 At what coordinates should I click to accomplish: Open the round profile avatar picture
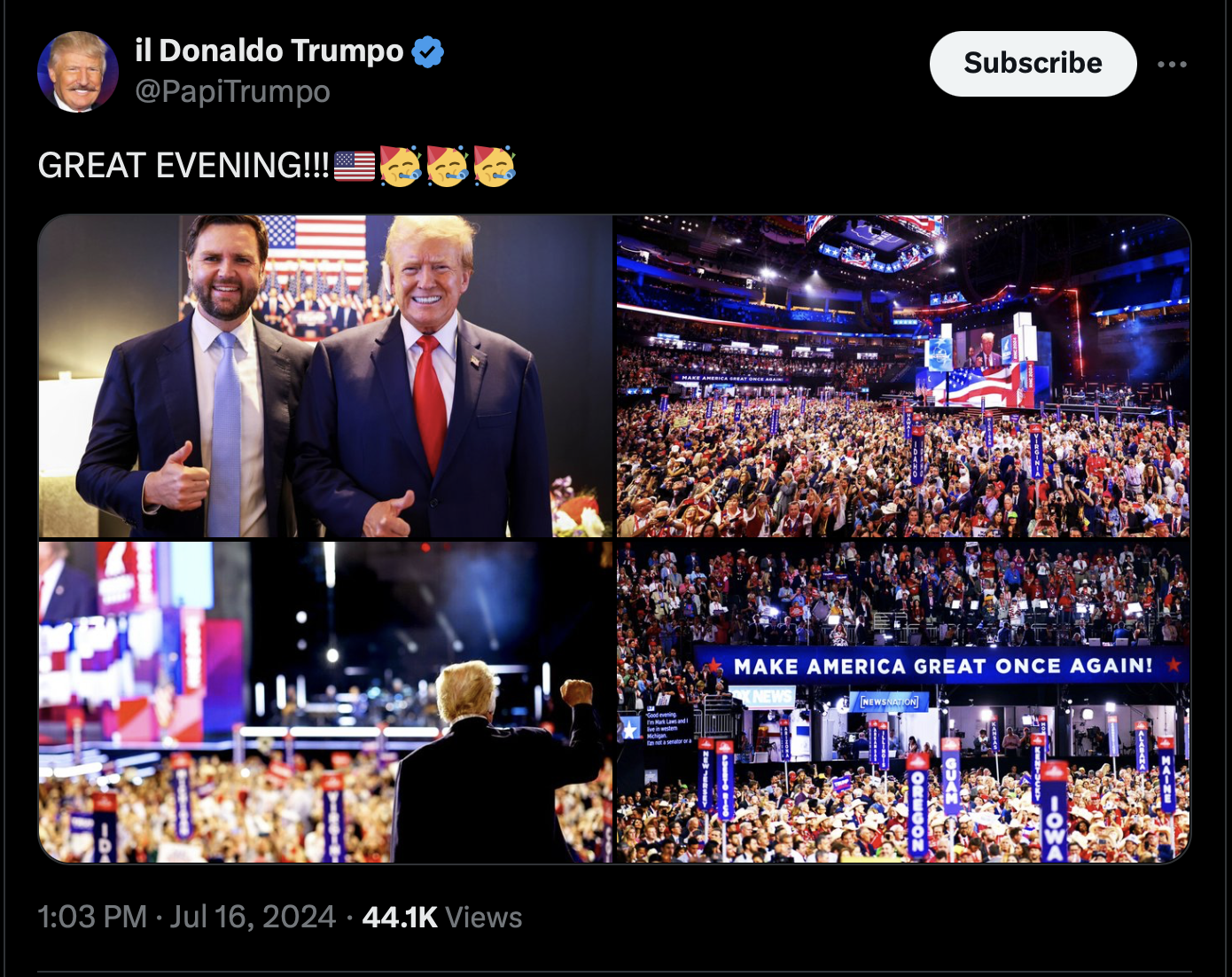78,72
